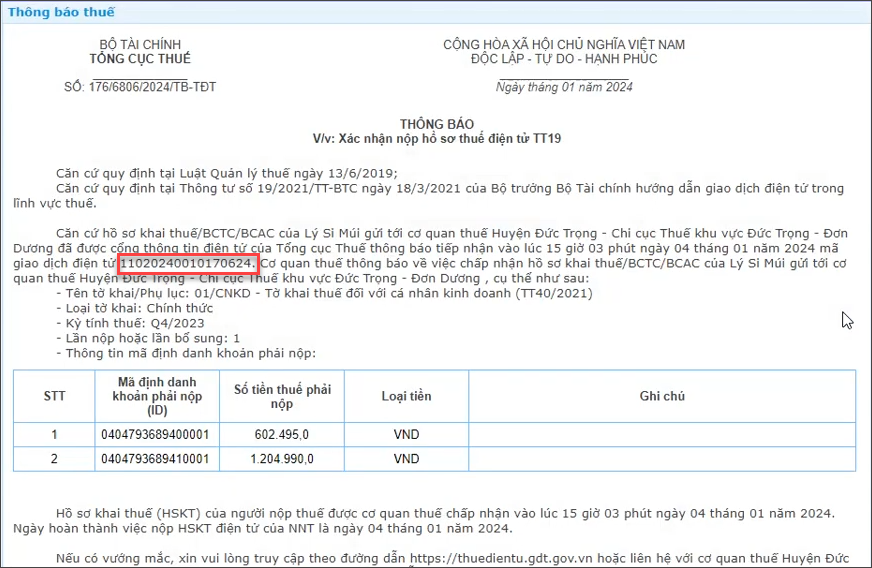Select the tax amount 602.495,0

coord(282,435)
